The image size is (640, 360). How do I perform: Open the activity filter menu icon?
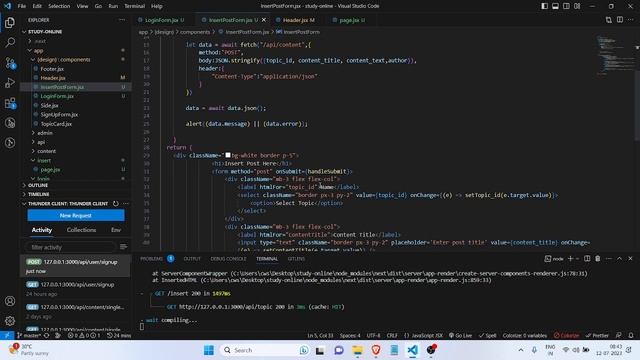[123, 247]
